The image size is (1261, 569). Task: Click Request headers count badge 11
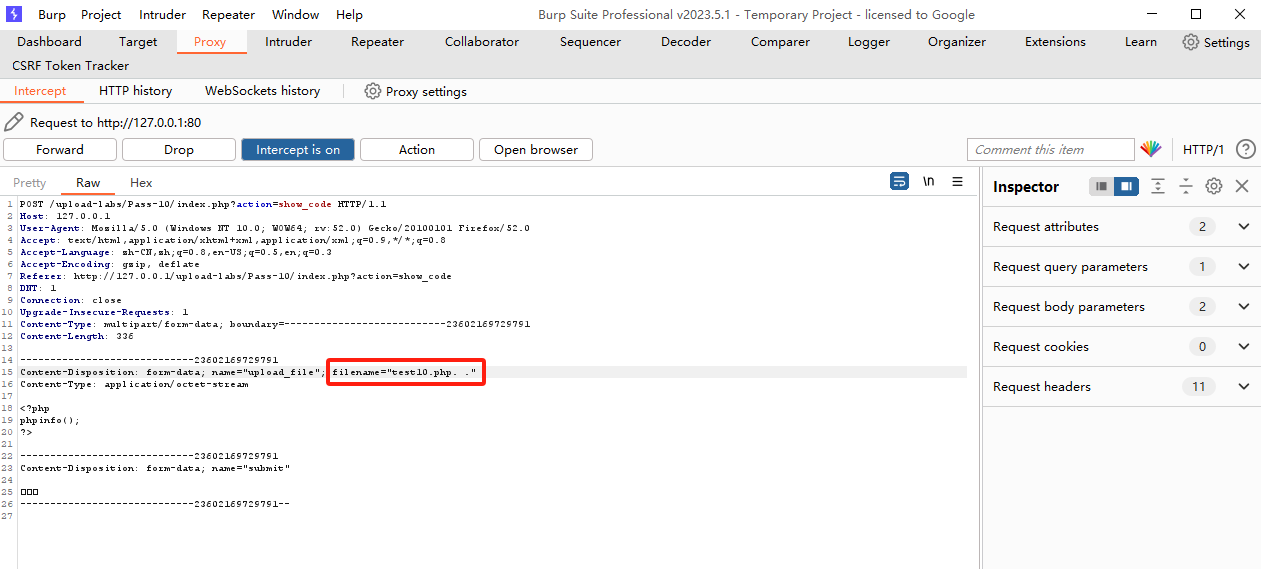[x=1198, y=387]
